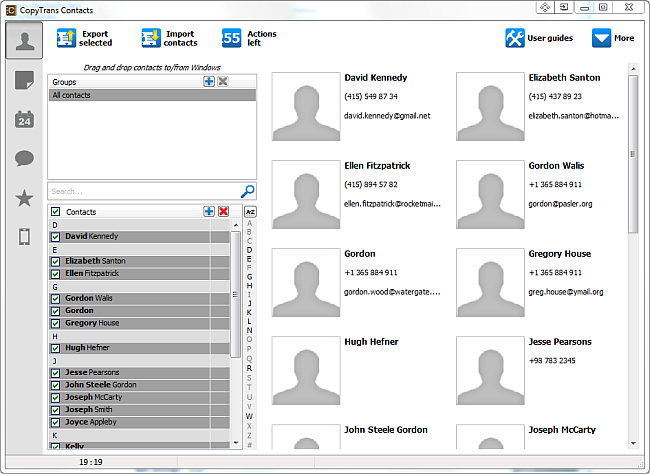The height and width of the screenshot is (474, 650).
Task: Open the Favorites star section
Action: point(24,198)
